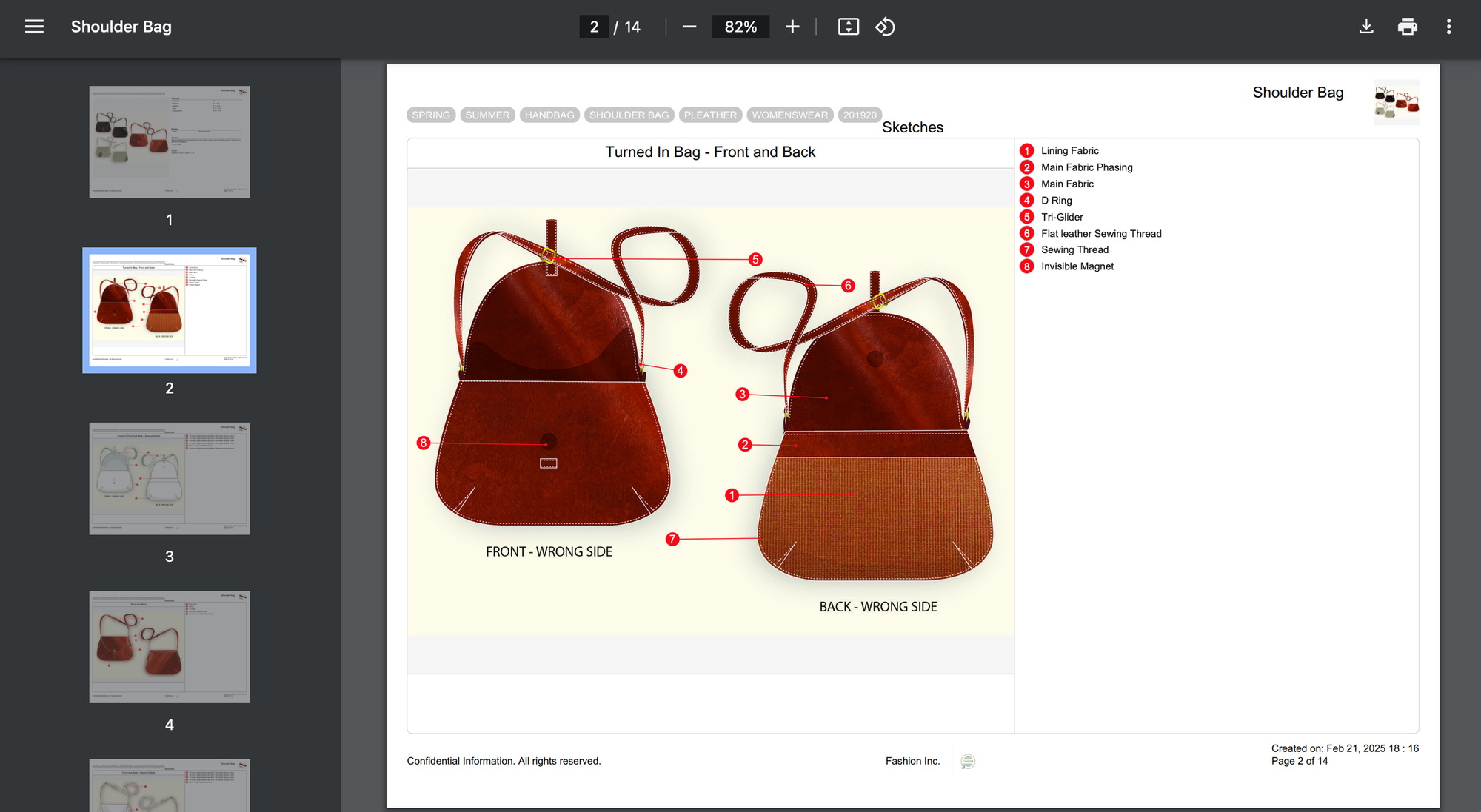1481x812 pixels.
Task: Click the 'Flat leather Sewing Thread' text
Action: tap(1101, 233)
